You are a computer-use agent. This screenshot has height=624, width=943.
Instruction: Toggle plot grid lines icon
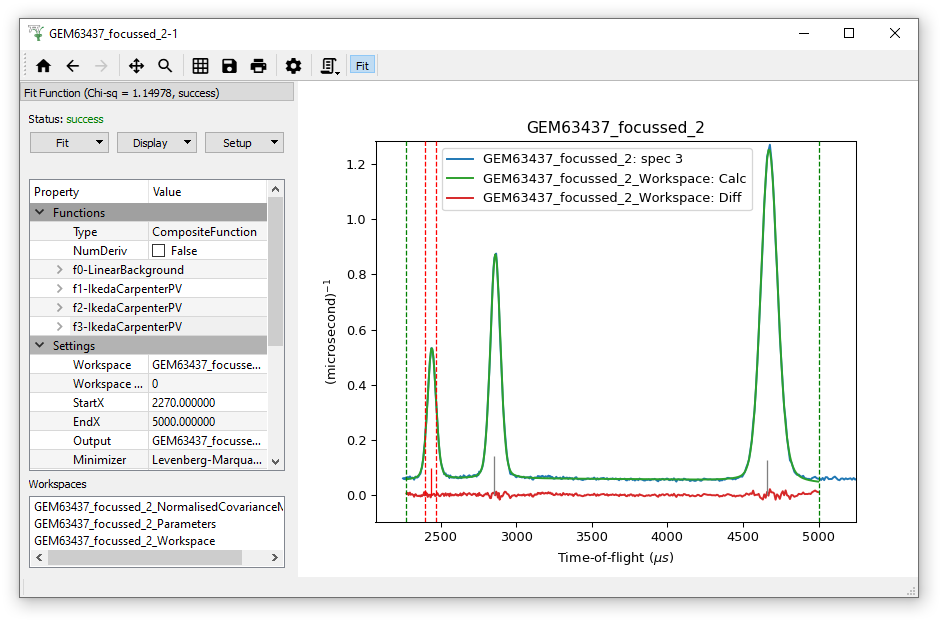click(x=200, y=66)
